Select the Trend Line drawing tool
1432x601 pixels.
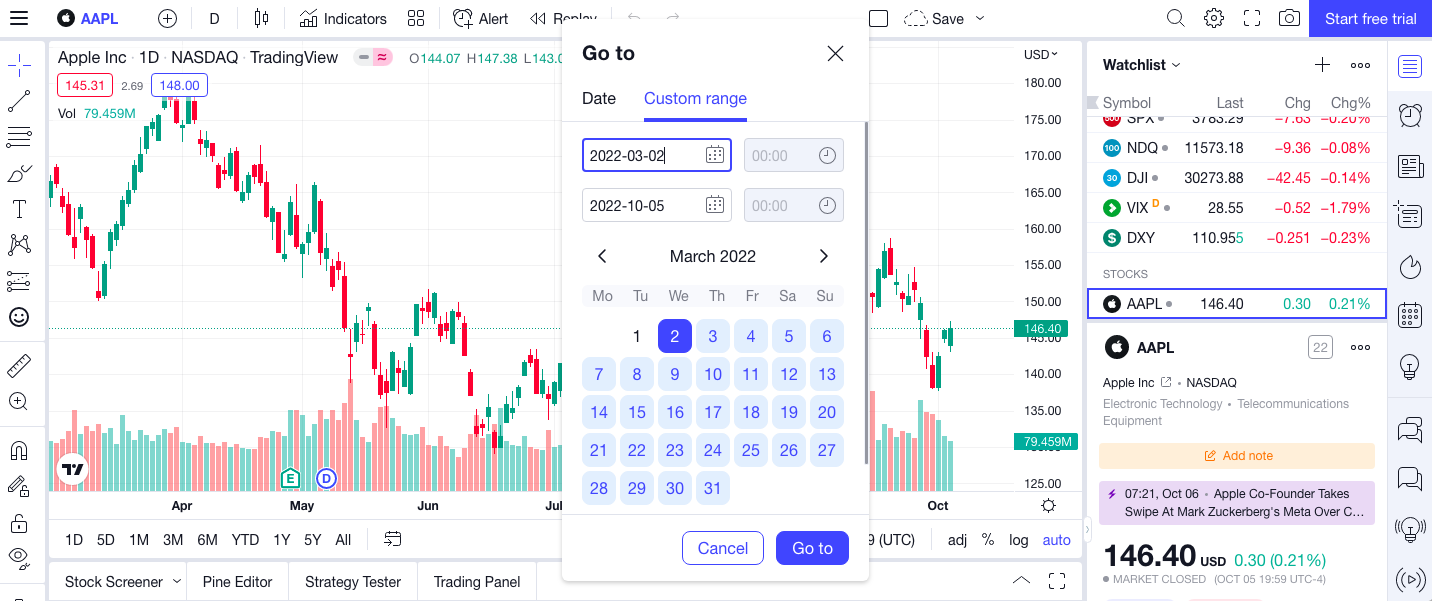point(18,100)
